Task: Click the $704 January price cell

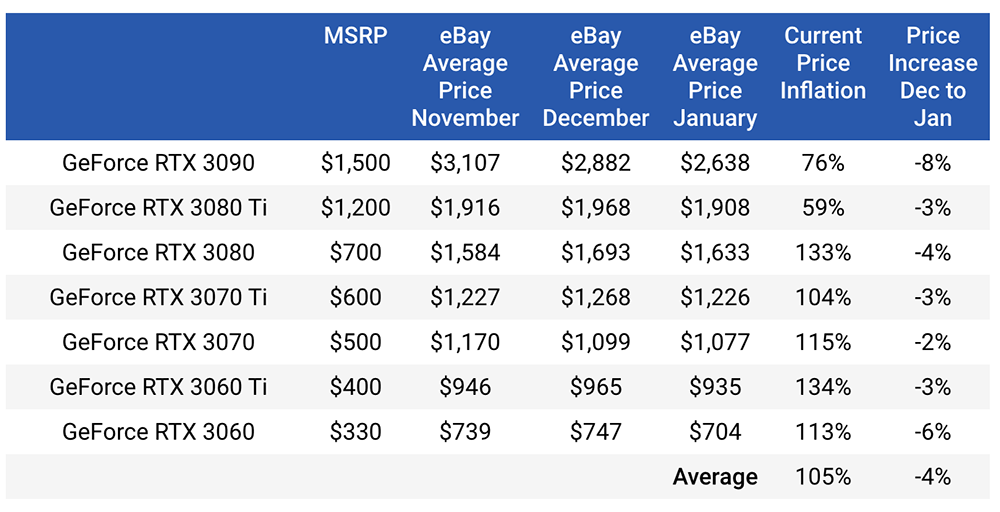Action: [715, 432]
